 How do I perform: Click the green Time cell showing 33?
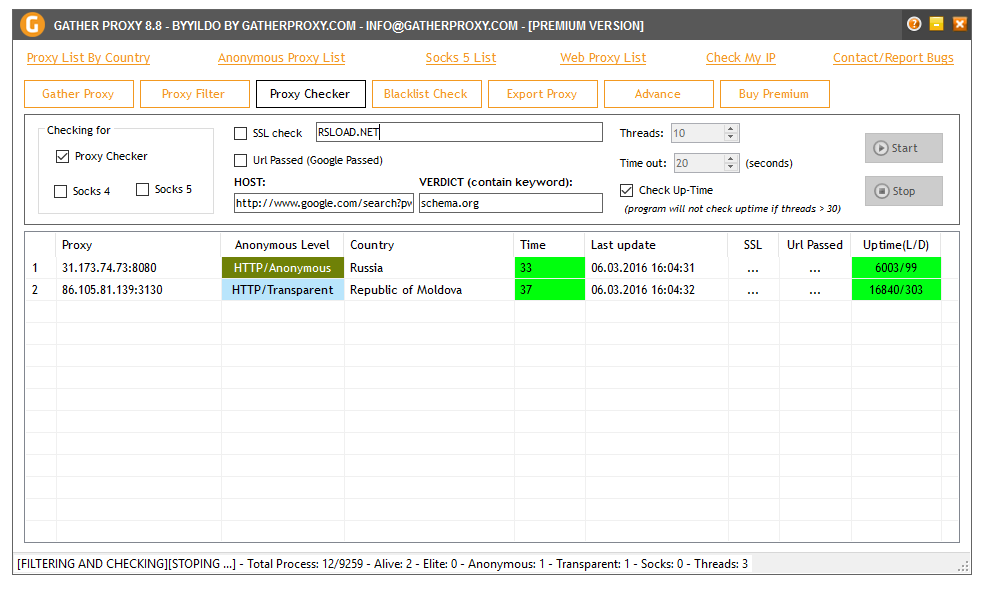(550, 267)
